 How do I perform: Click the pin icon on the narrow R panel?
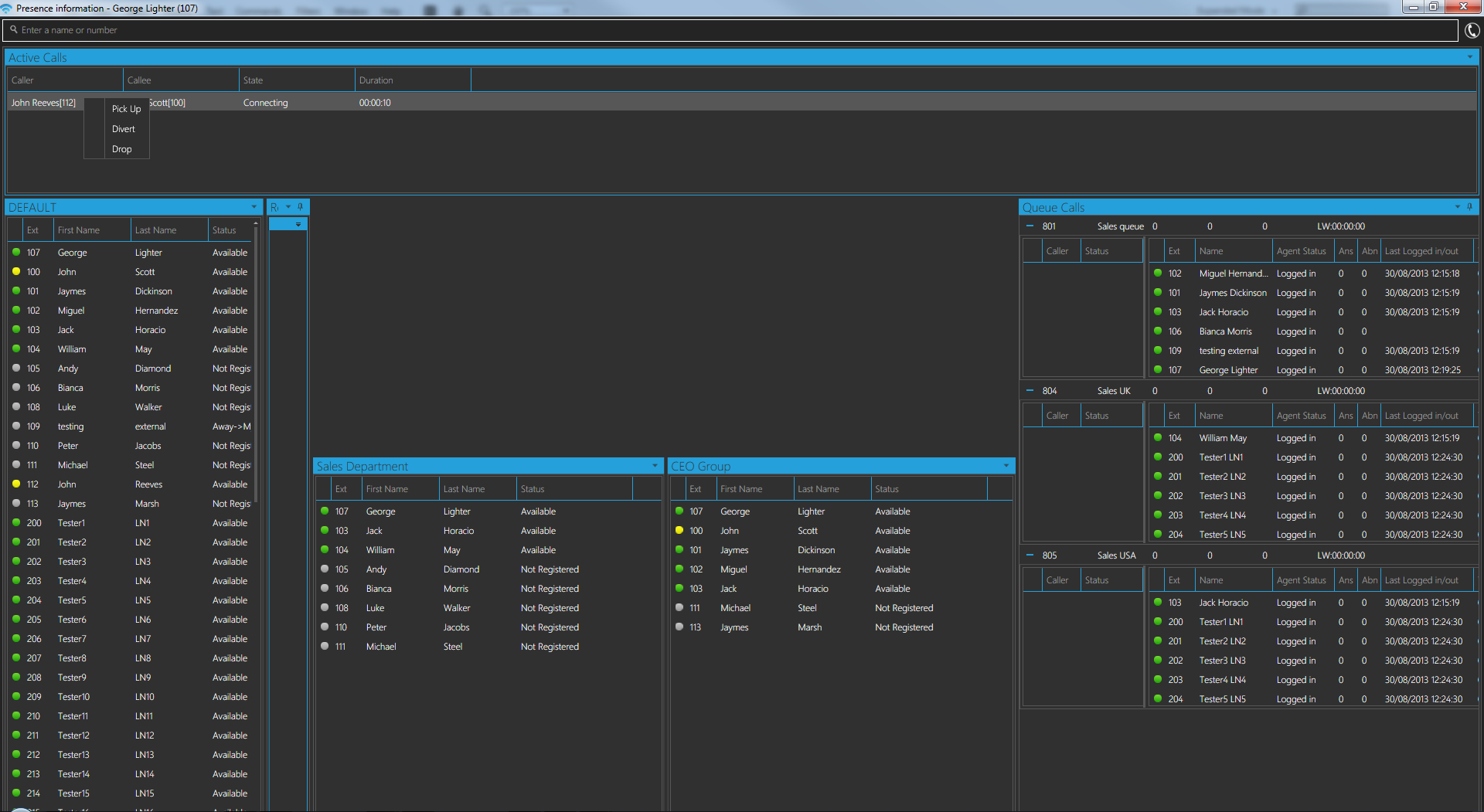(301, 207)
